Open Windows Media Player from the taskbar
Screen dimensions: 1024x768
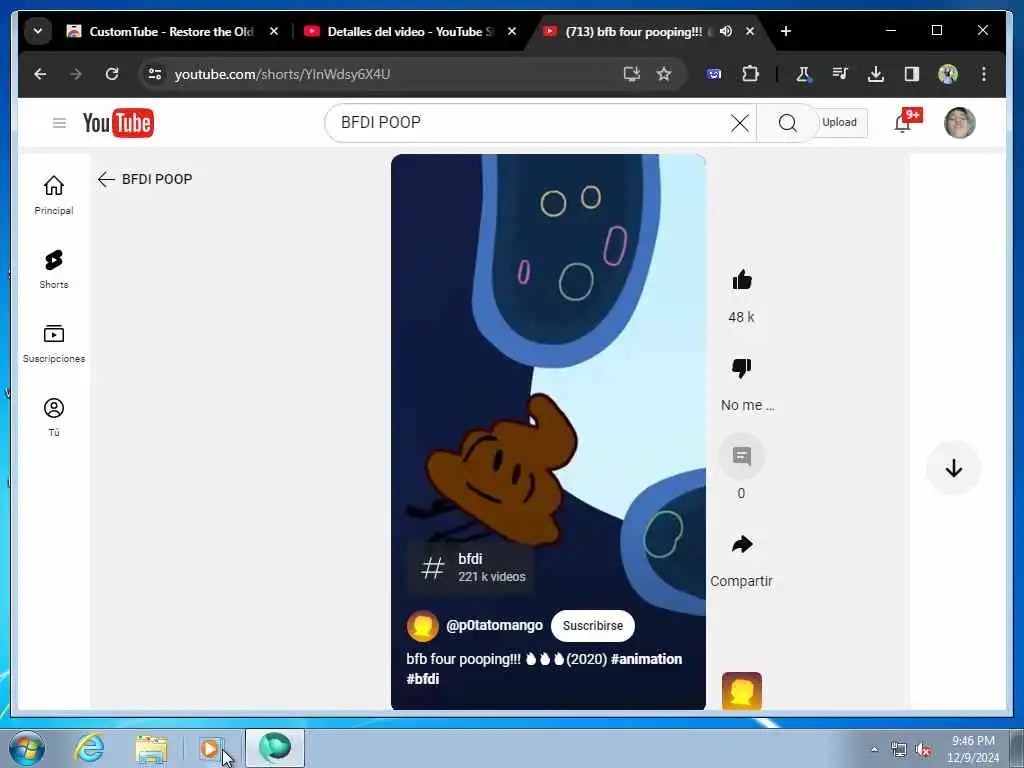[210, 748]
